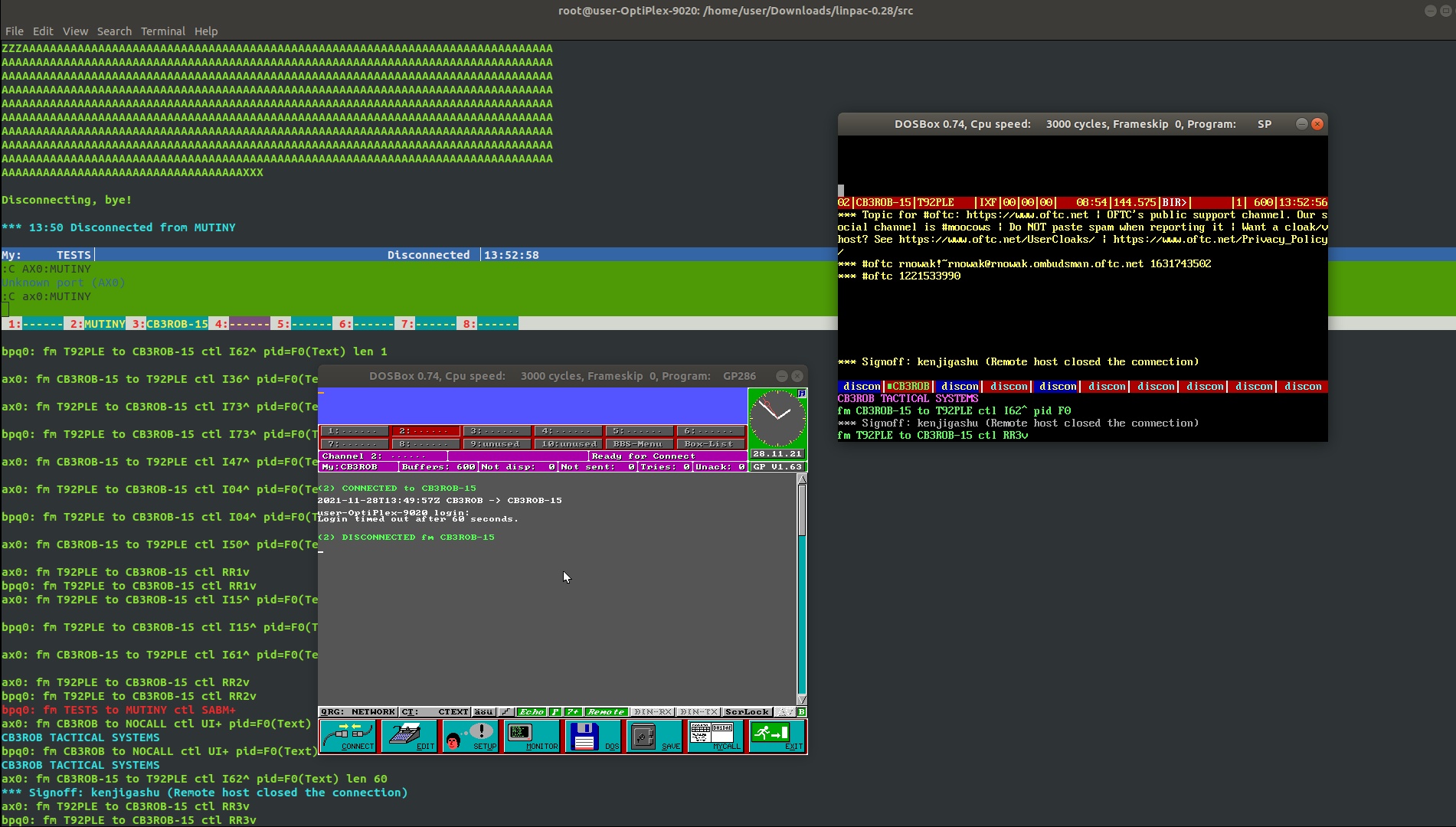This screenshot has height=827, width=1456.
Task: Open the BBS-Menu button
Action: tap(638, 444)
